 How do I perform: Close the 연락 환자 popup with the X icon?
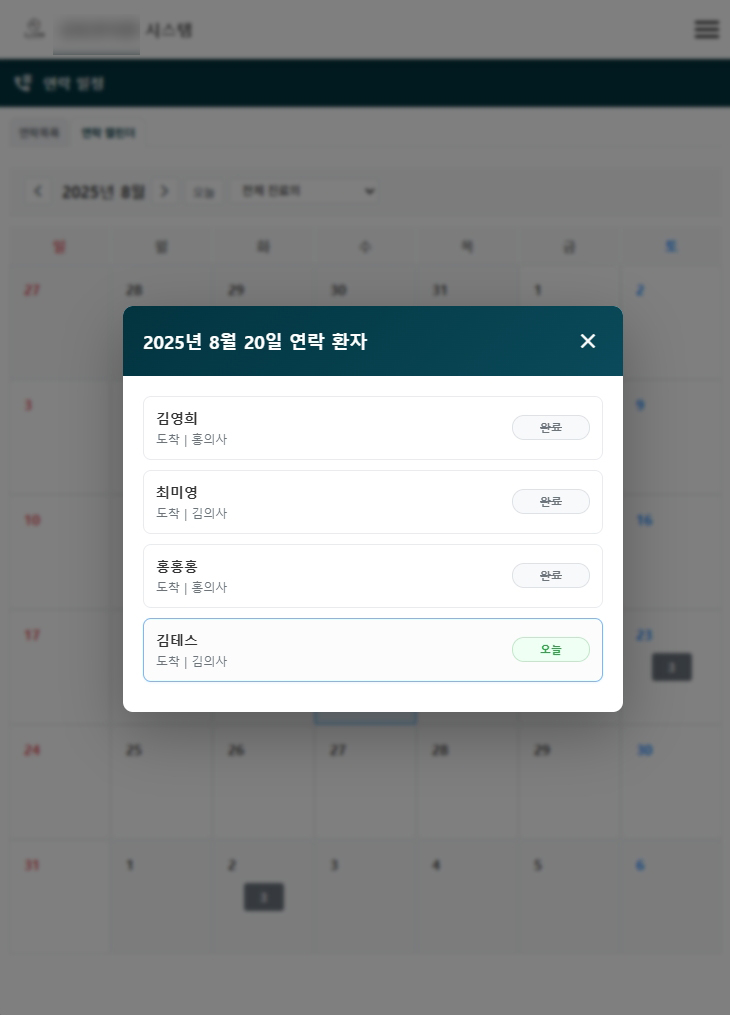587,341
